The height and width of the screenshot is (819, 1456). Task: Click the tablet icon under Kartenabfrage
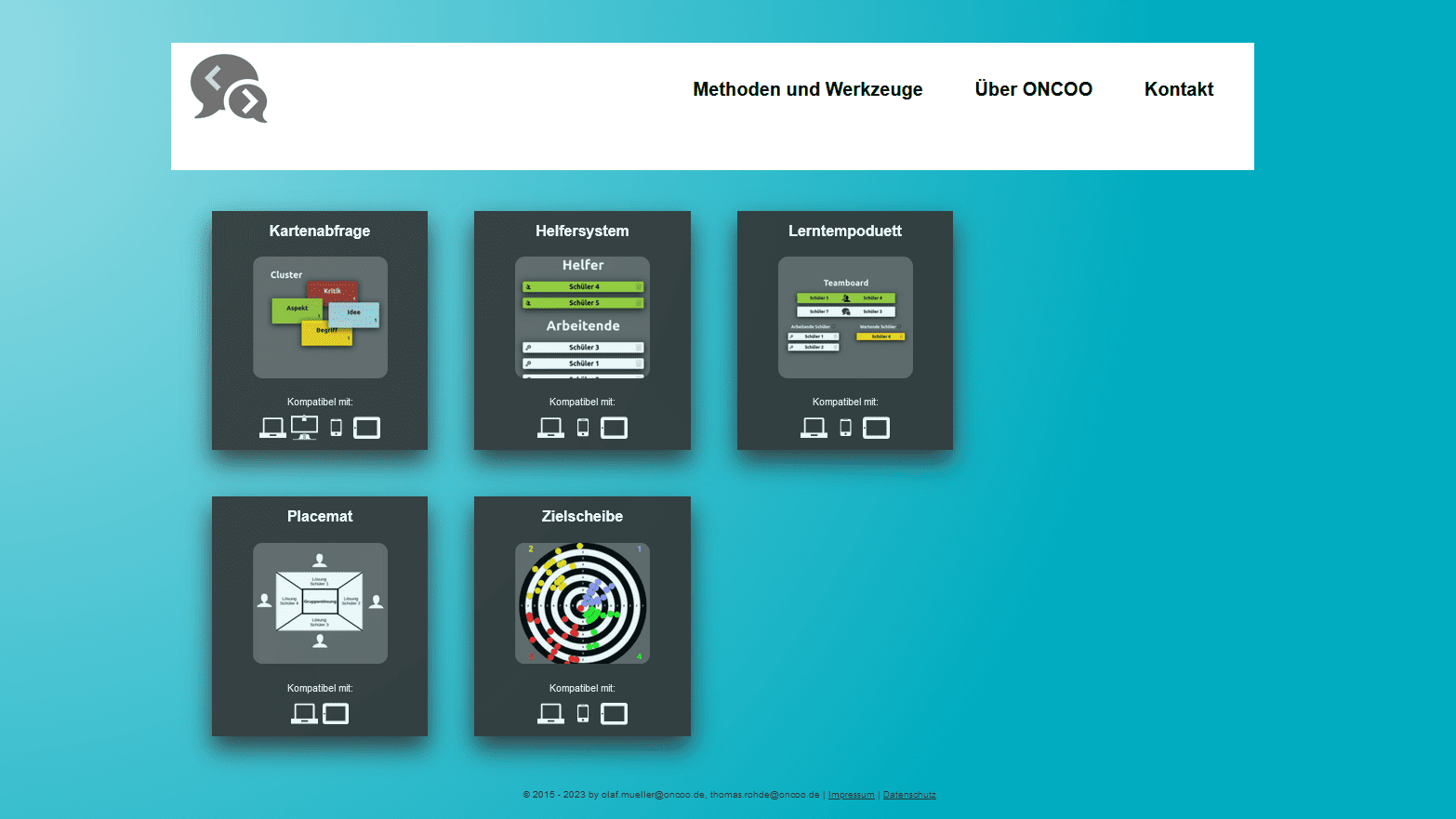point(366,428)
